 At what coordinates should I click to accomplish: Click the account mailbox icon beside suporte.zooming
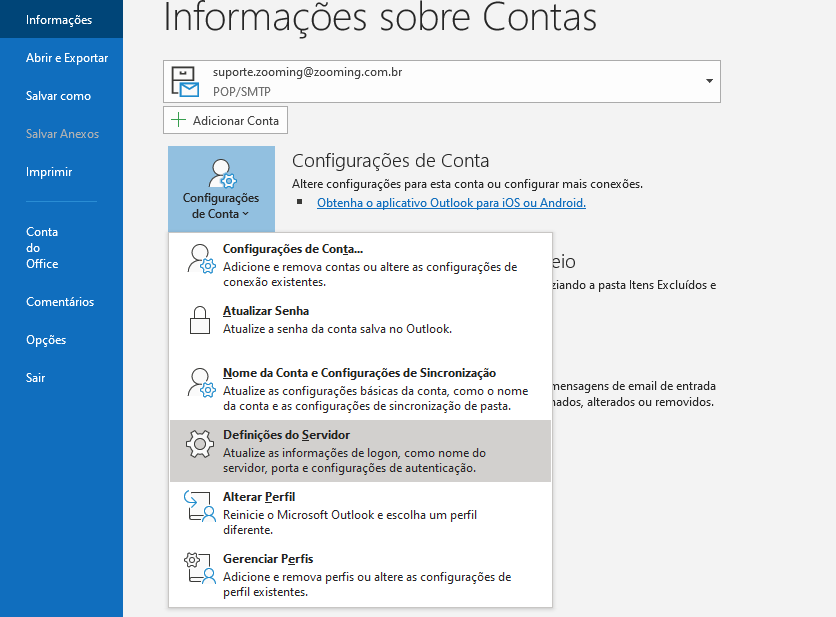click(x=184, y=82)
